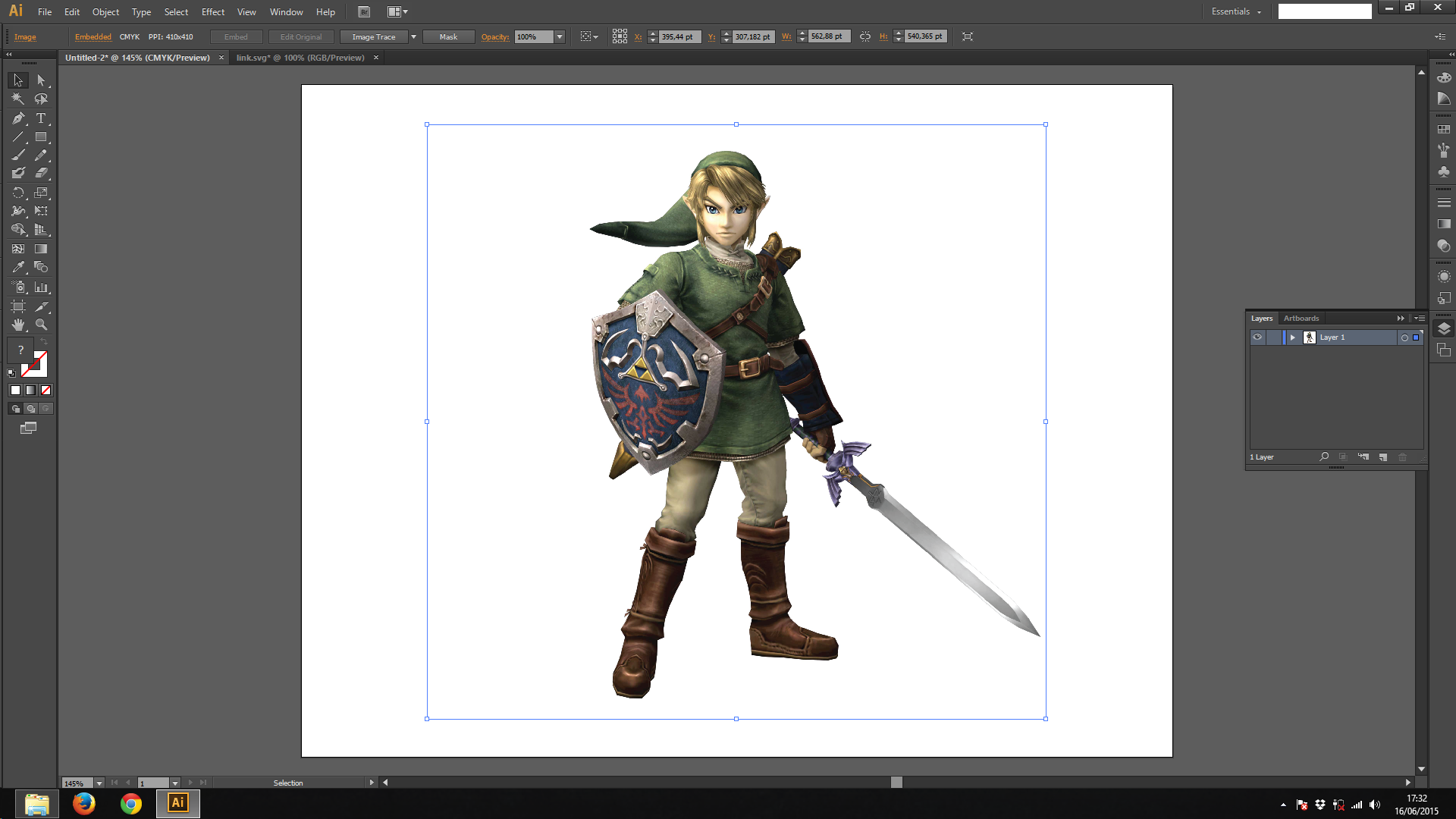Open the Transparency panel icon

click(x=1444, y=246)
